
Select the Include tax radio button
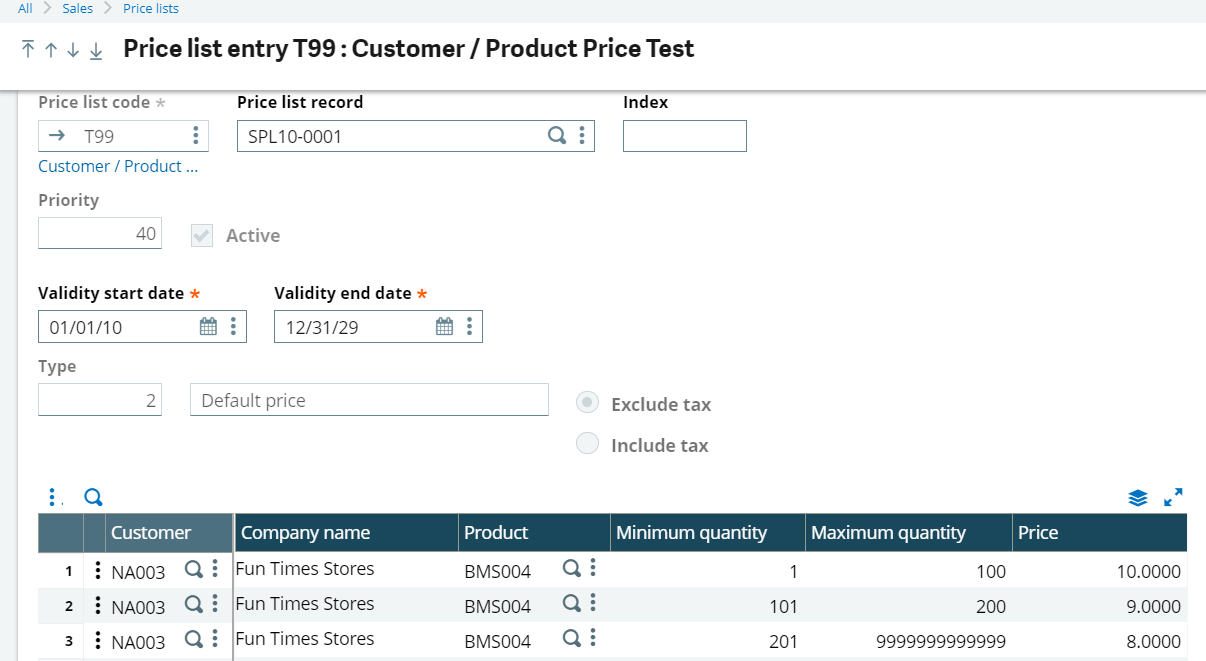pos(587,443)
